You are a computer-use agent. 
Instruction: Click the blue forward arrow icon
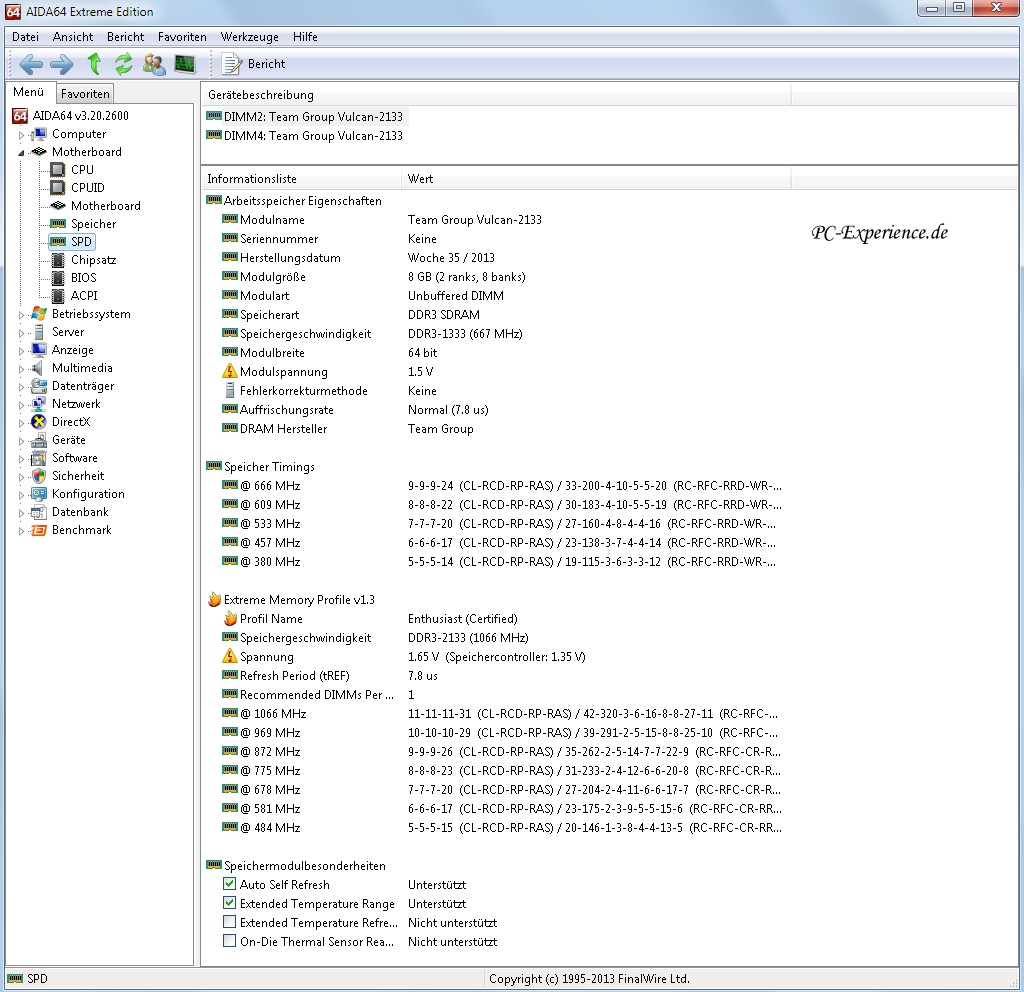pos(62,65)
